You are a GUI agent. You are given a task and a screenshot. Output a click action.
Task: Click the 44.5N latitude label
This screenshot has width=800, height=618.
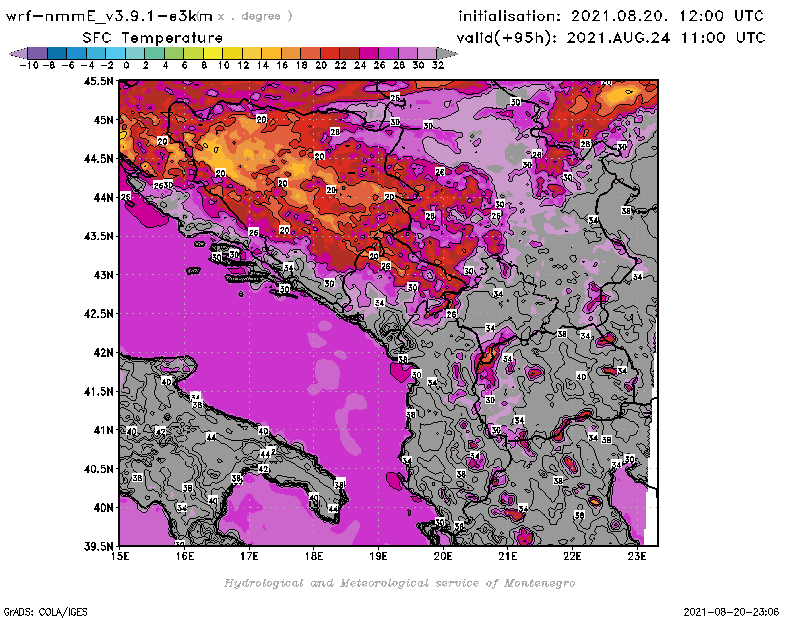(98, 159)
